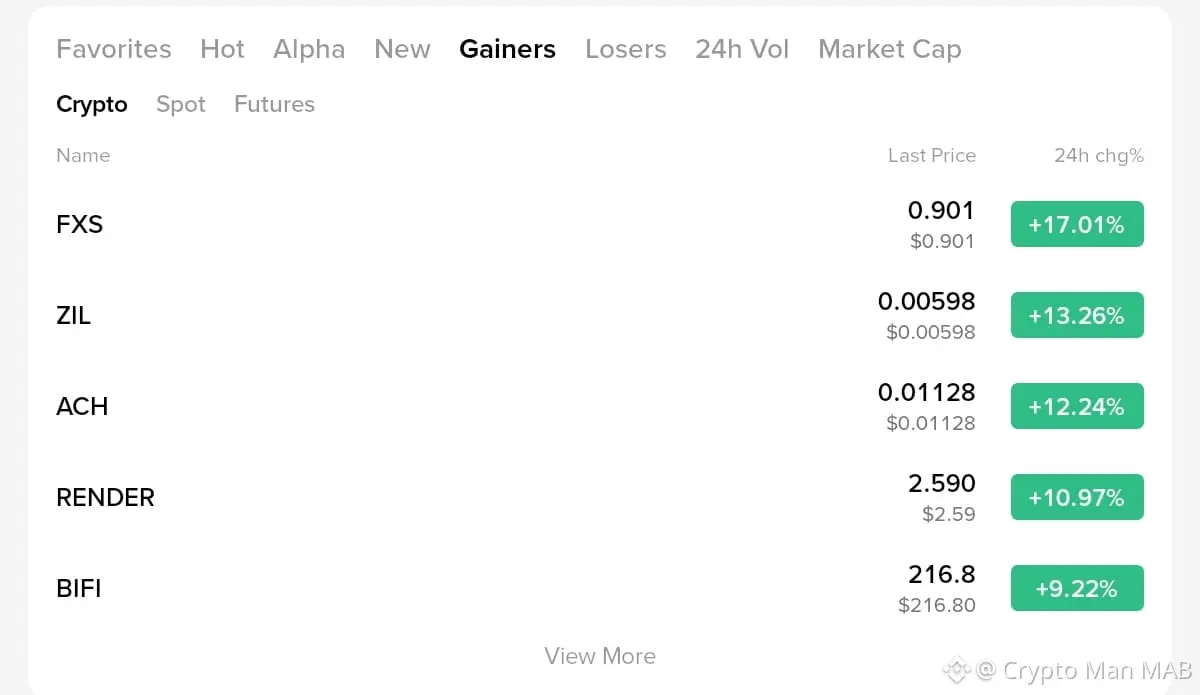
Task: Show the 24h Vol tab
Action: pyautogui.click(x=742, y=49)
